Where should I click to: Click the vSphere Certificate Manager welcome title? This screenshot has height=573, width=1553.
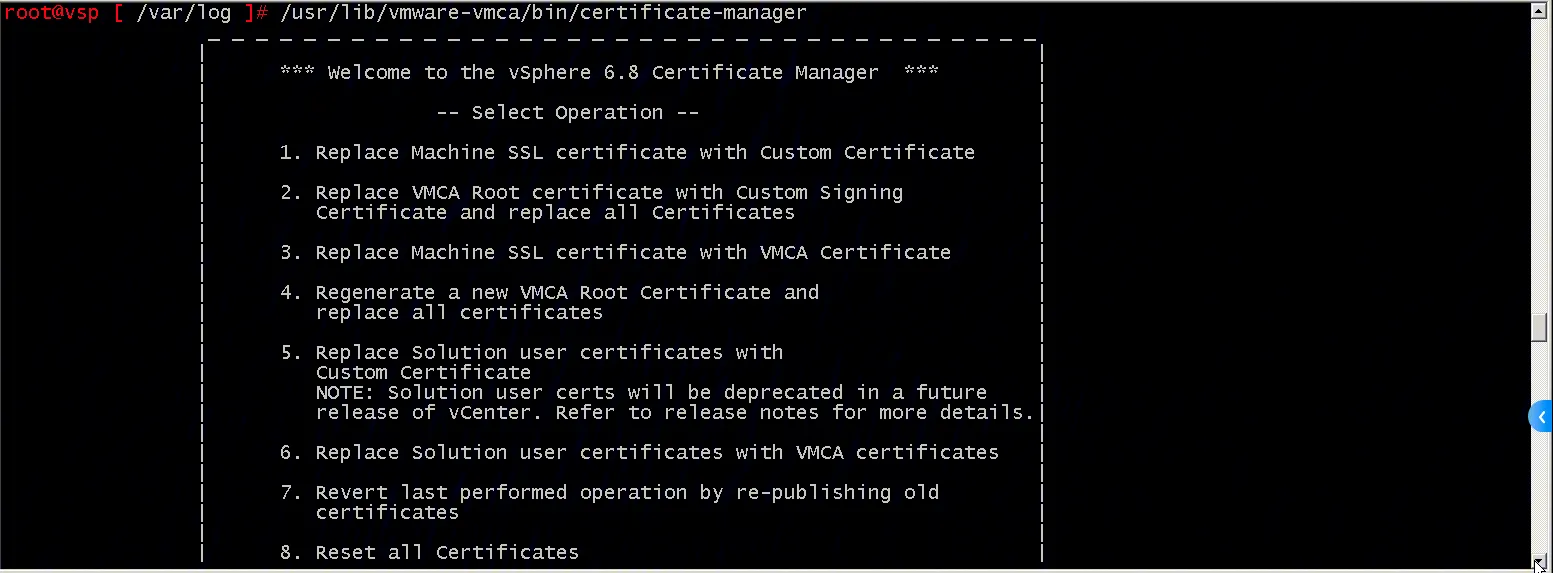(608, 72)
